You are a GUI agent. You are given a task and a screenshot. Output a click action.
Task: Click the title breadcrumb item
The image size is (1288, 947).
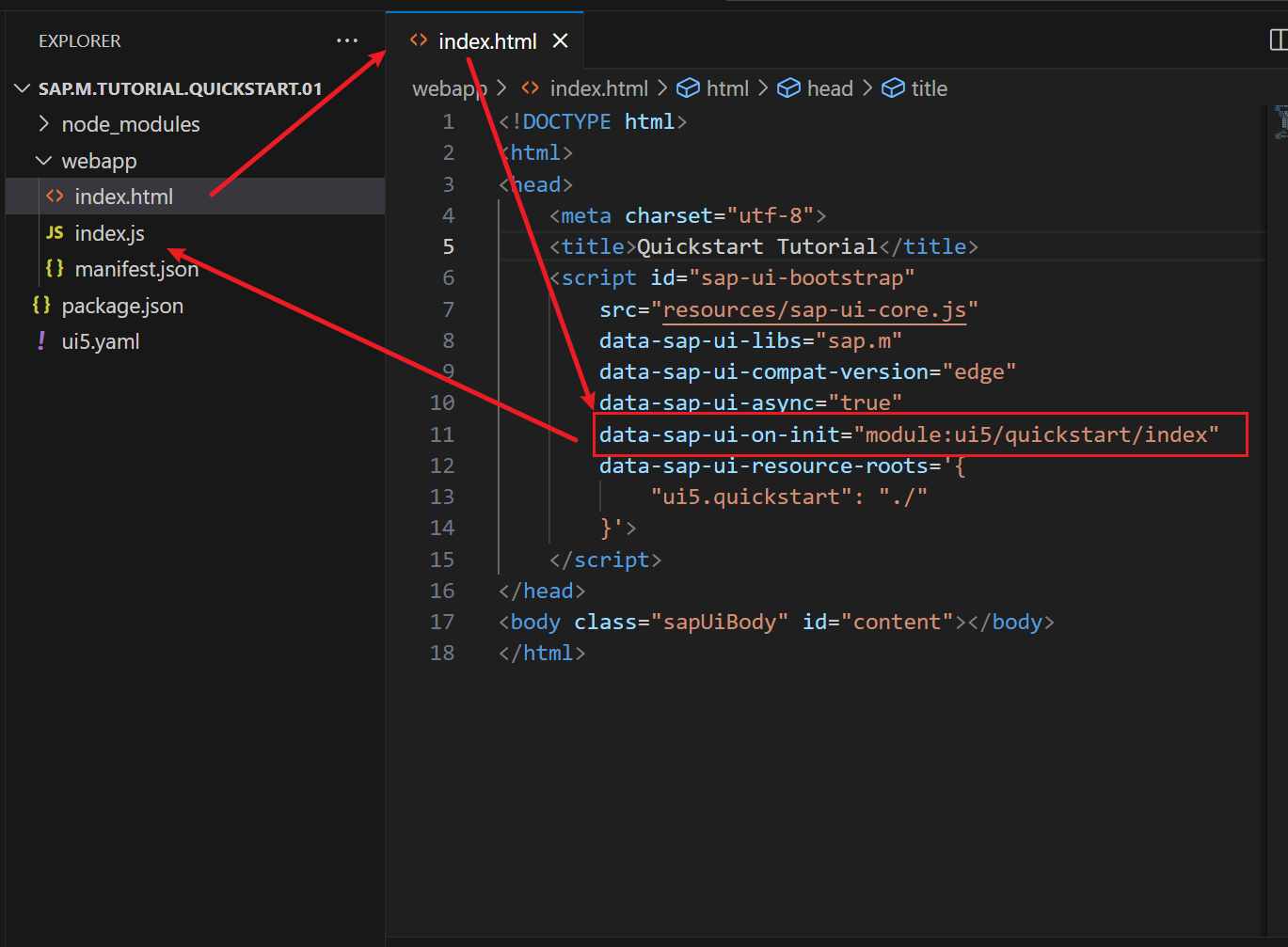929,88
